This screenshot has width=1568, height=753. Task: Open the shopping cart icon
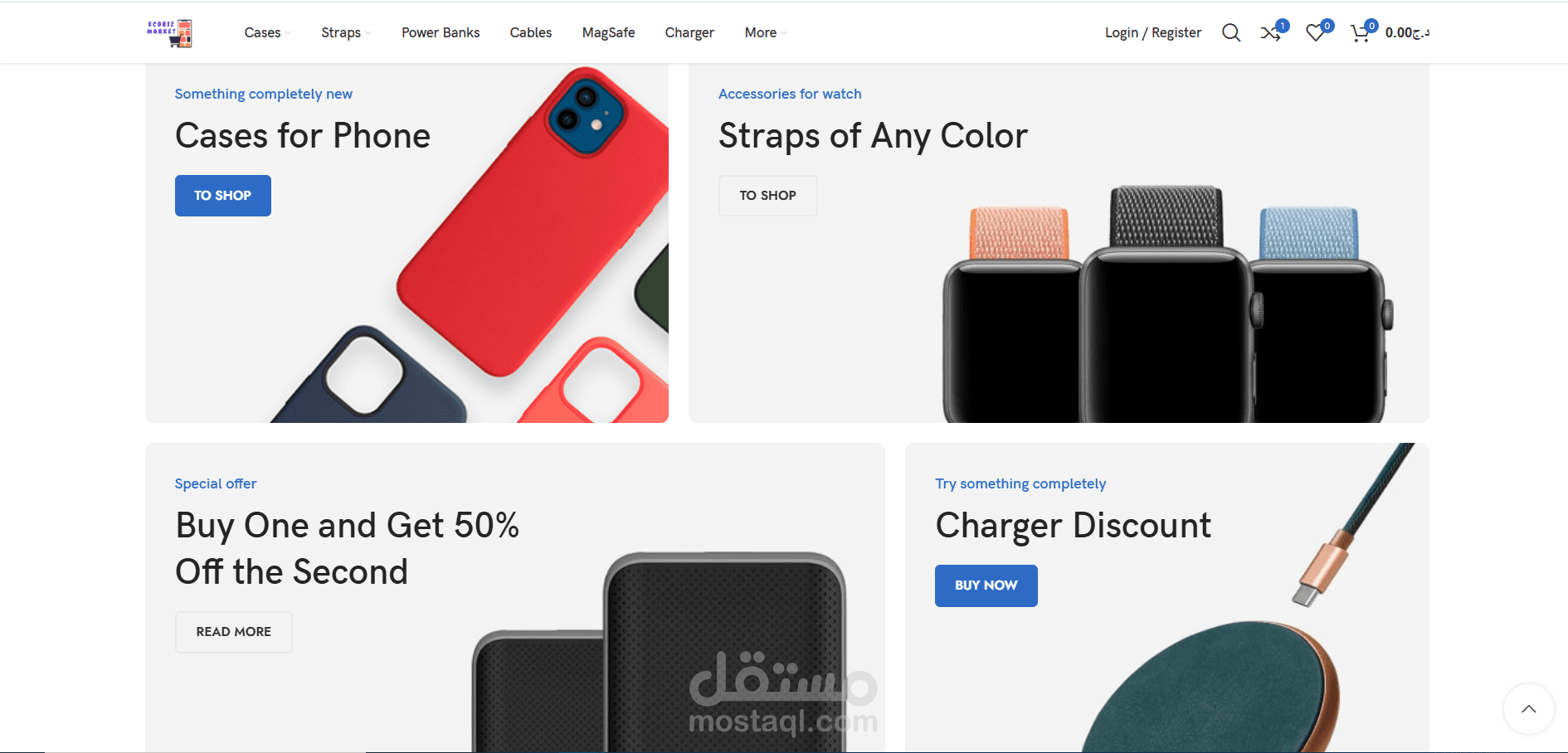click(1361, 33)
